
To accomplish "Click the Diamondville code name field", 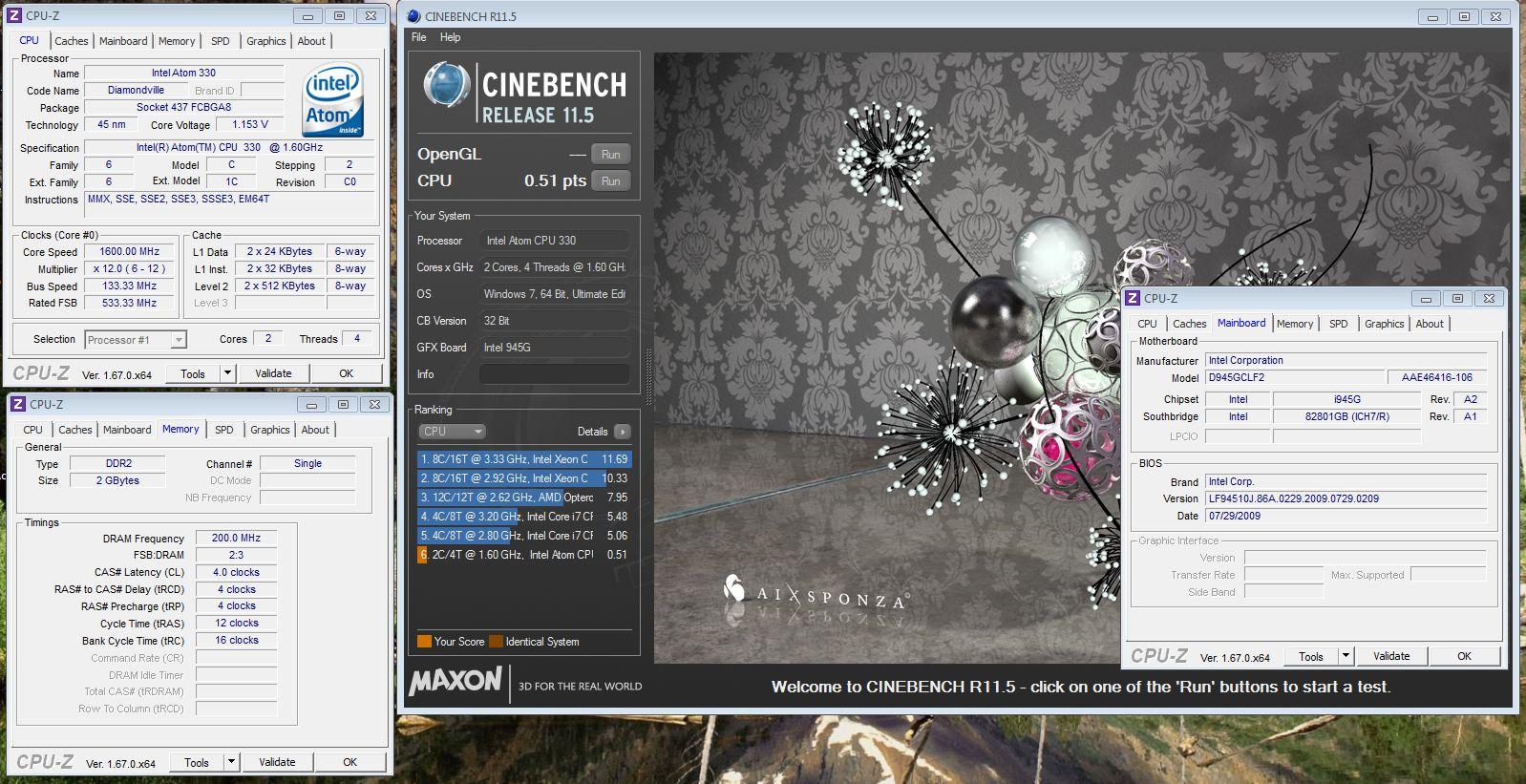I will click(x=136, y=90).
